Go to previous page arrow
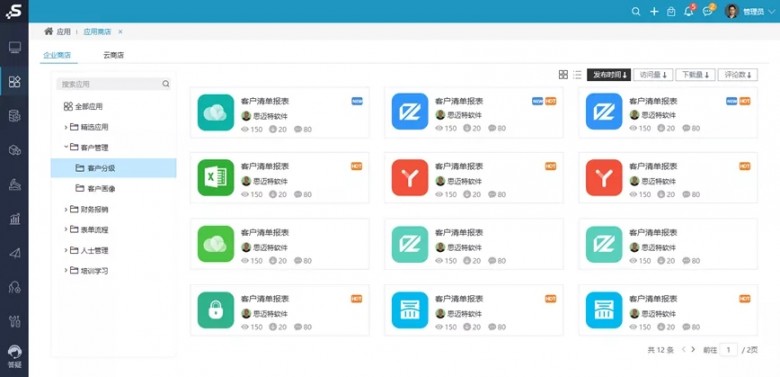780x377 pixels. coord(683,350)
